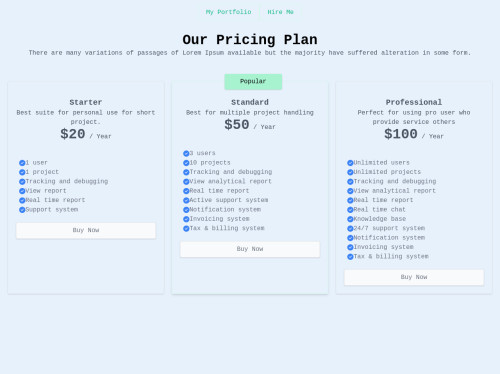Open the My Portfolio link
500x374 pixels.
pyautogui.click(x=229, y=12)
